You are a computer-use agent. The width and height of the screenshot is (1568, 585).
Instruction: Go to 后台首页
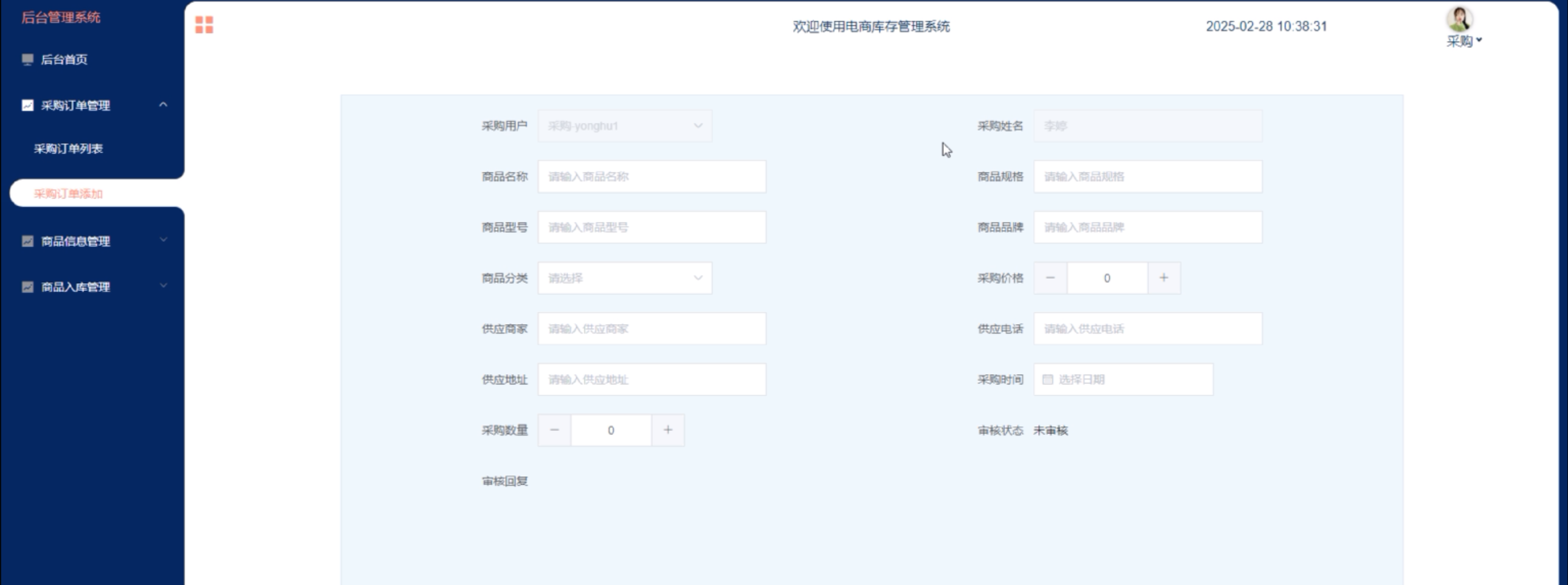[64, 59]
